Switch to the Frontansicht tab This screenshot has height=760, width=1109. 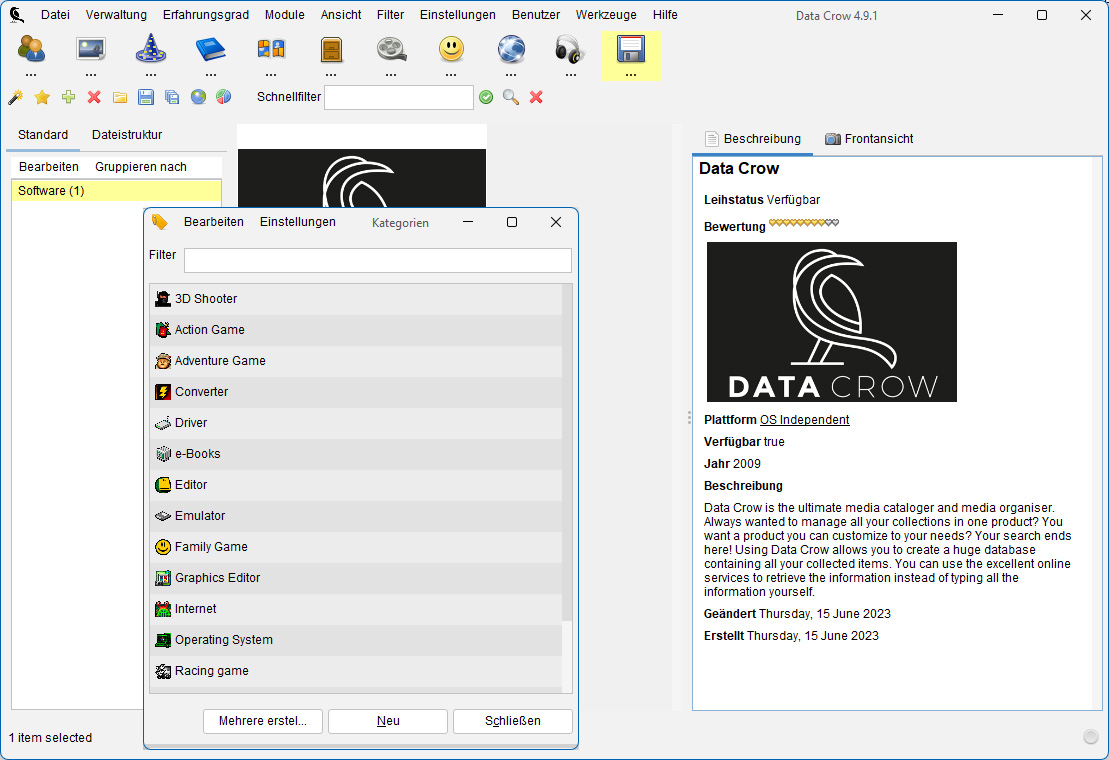point(870,139)
